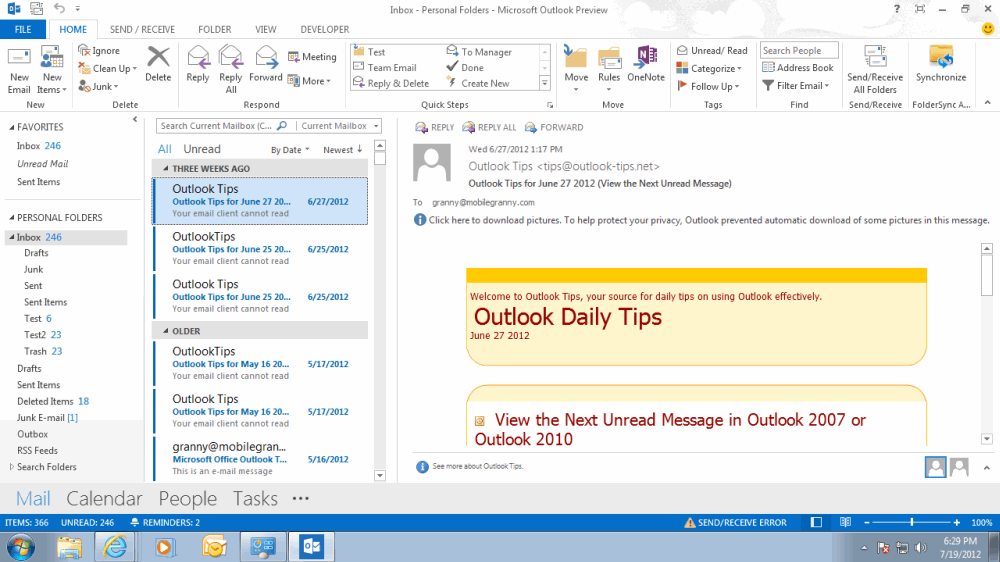Switch to Calendar view
Screen dimensions: 1000x562
[104, 499]
